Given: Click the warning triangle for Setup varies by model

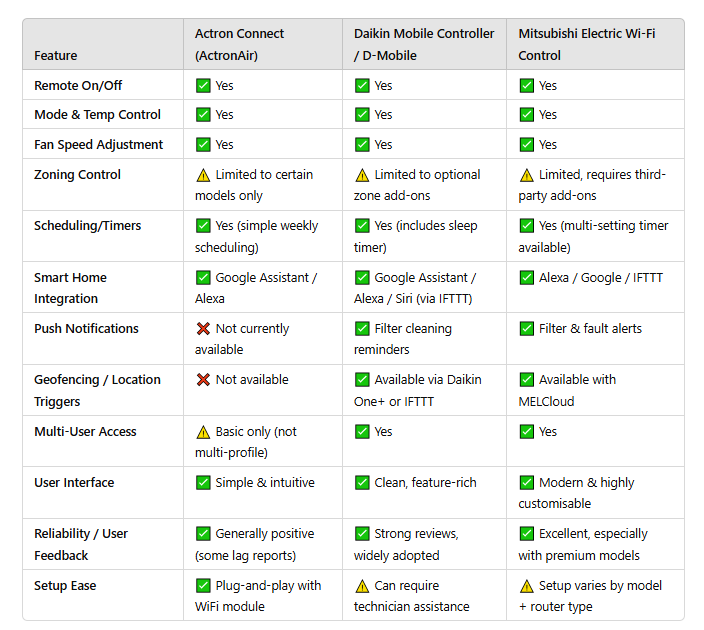Looking at the screenshot, I should tap(526, 586).
